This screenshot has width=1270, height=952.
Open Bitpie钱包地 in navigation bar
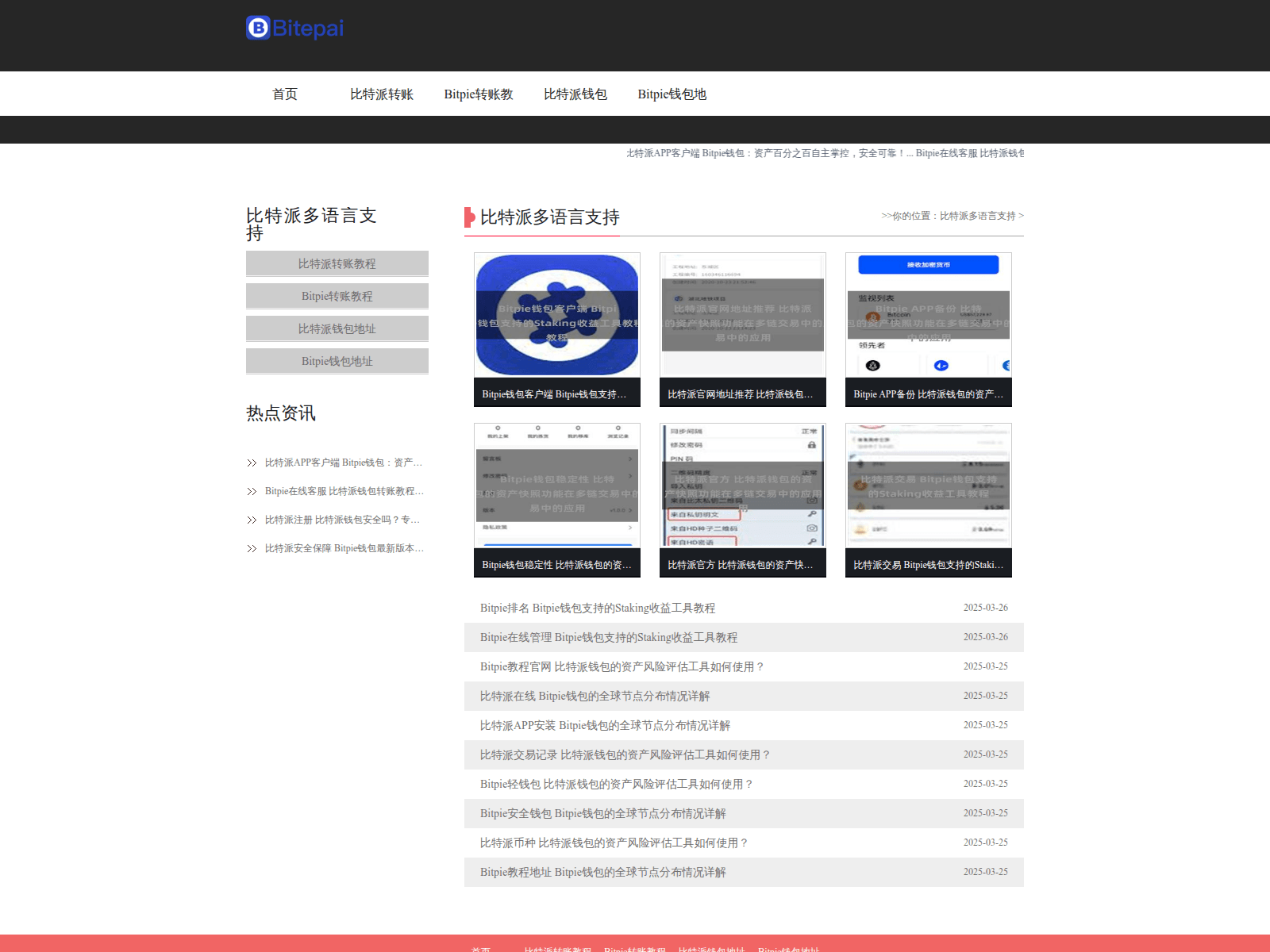672,94
